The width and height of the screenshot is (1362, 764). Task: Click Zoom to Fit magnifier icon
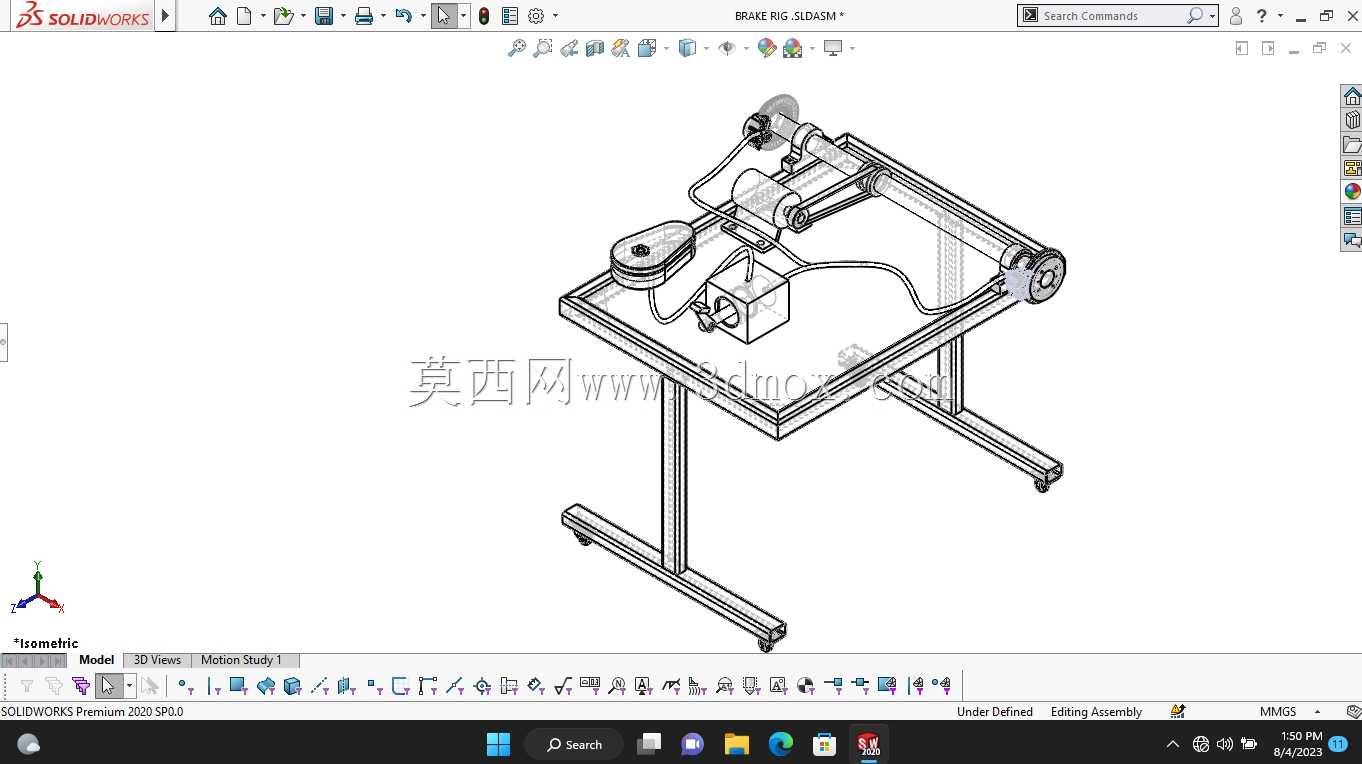pos(517,48)
